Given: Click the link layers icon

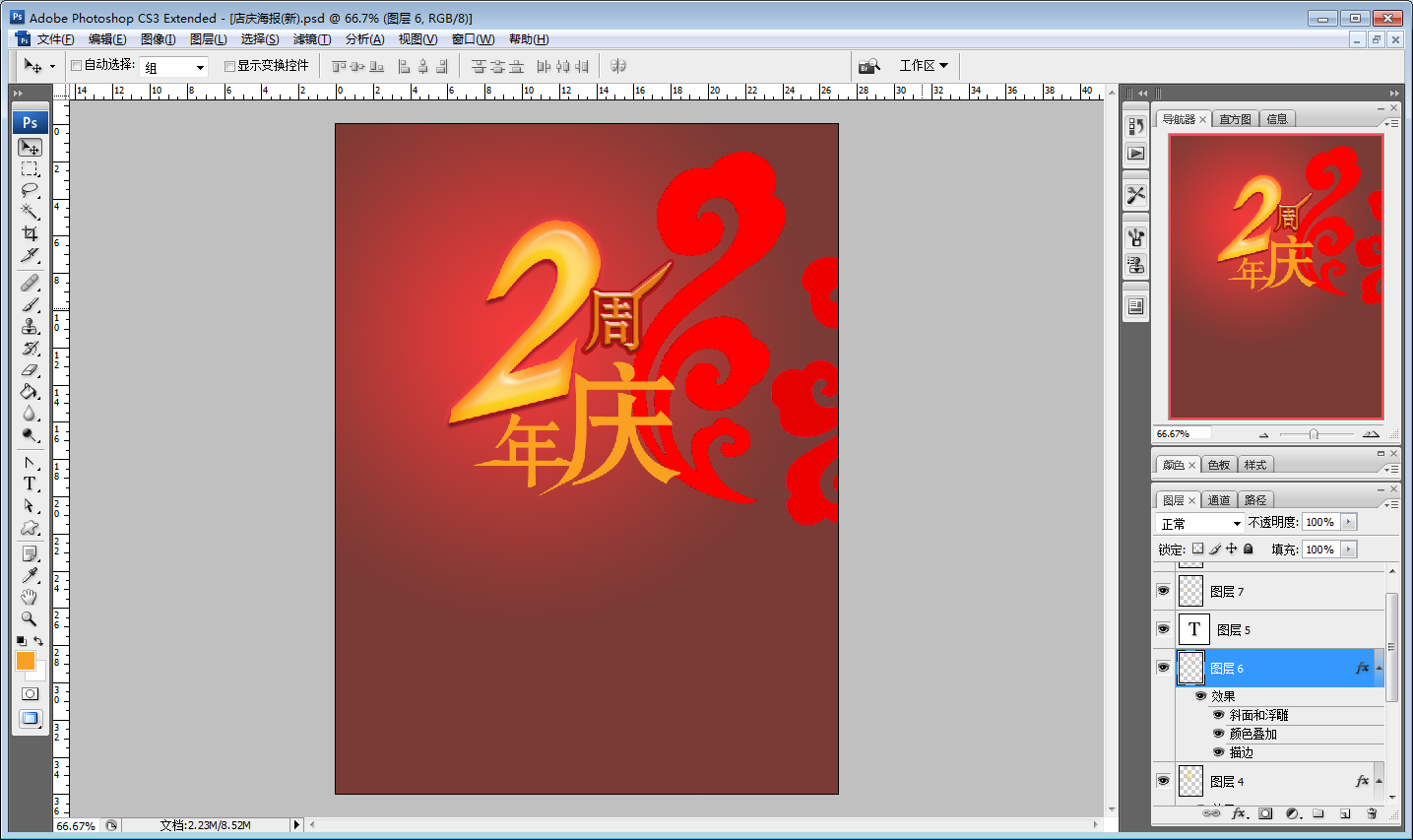Looking at the screenshot, I should [1212, 813].
